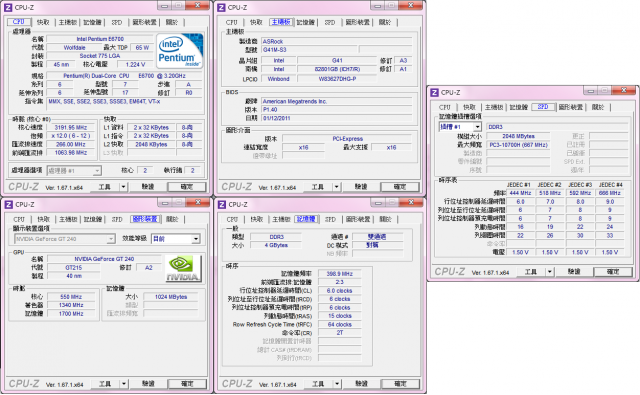Open 關於 tab in GeForce GT 240 window

click(172, 219)
